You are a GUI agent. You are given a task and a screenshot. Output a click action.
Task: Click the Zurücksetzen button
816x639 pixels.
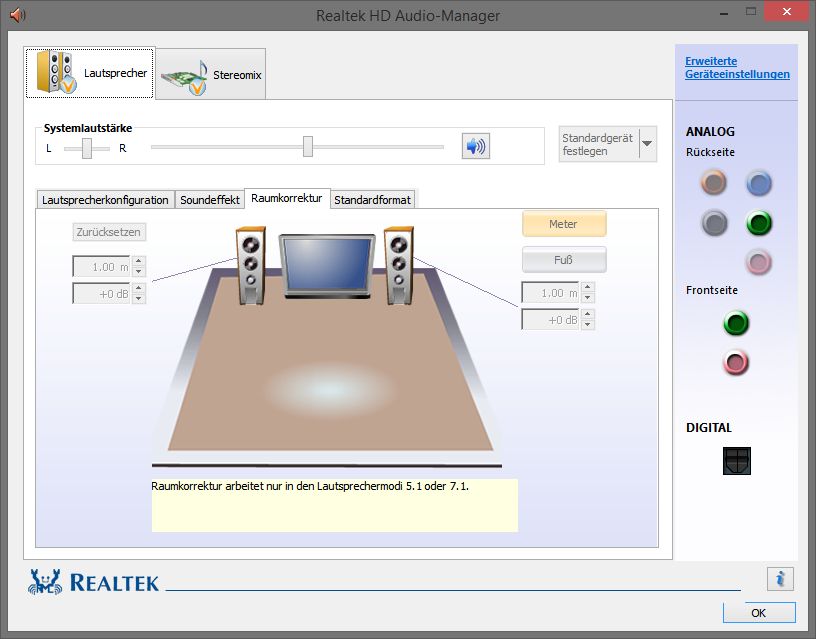point(109,232)
